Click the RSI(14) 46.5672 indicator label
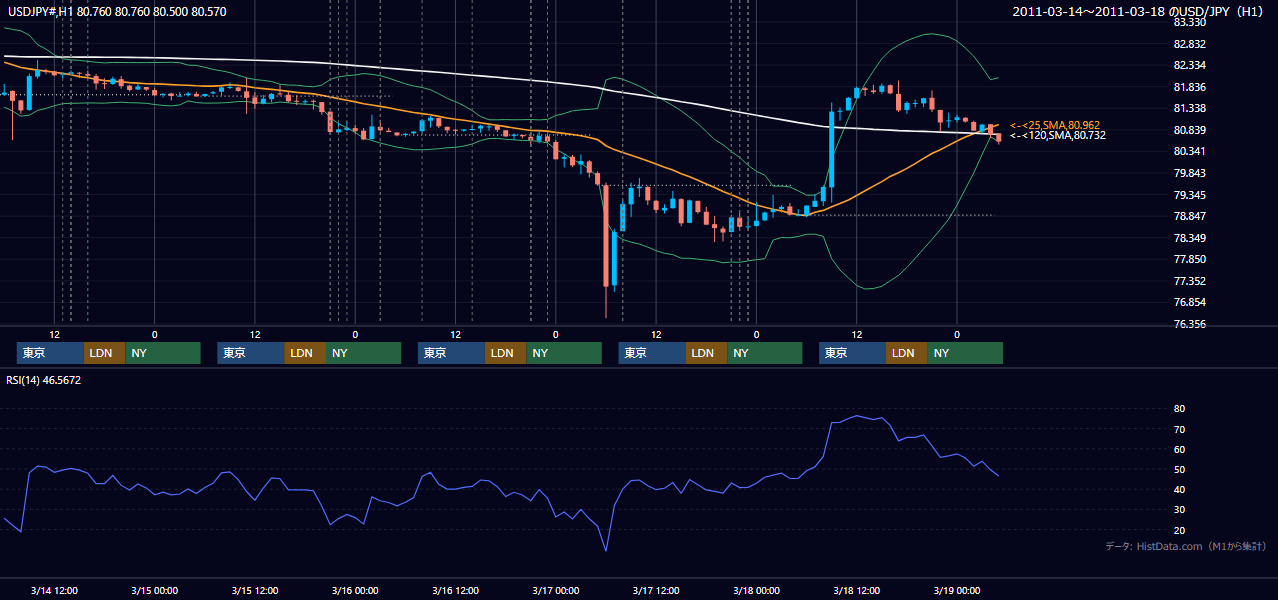 pyautogui.click(x=44, y=380)
